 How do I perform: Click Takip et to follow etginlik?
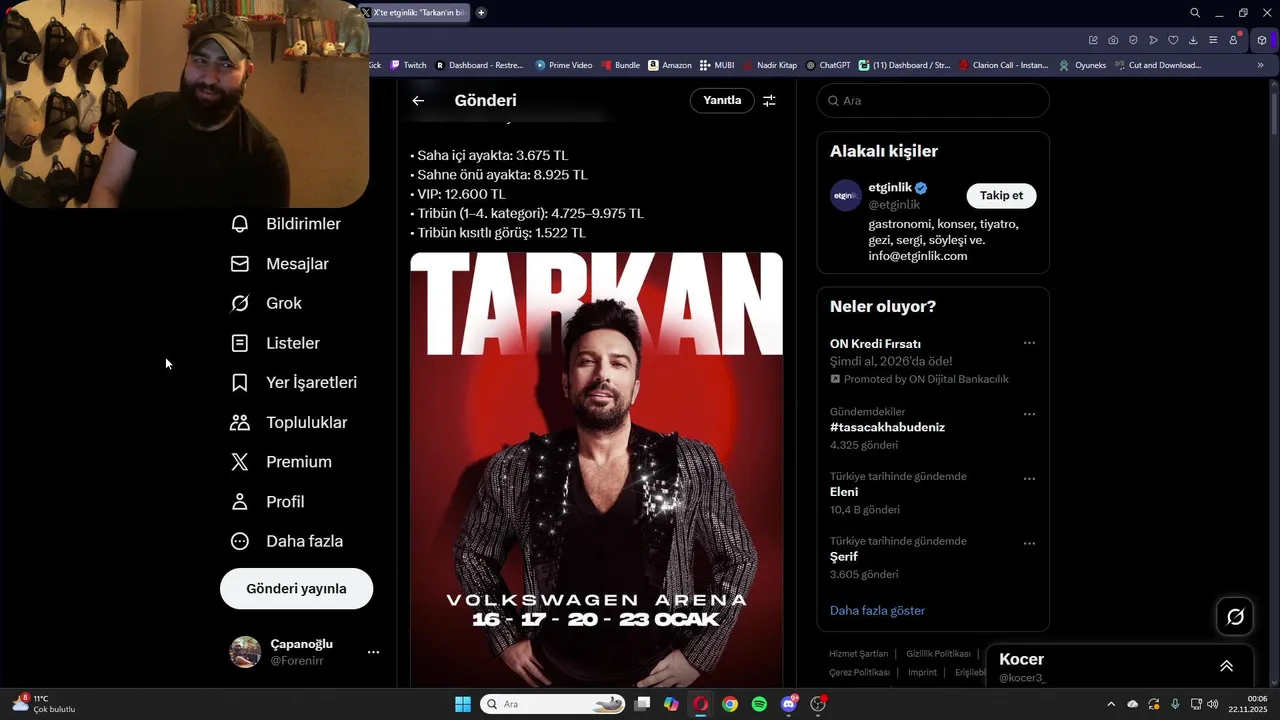[x=1001, y=196]
